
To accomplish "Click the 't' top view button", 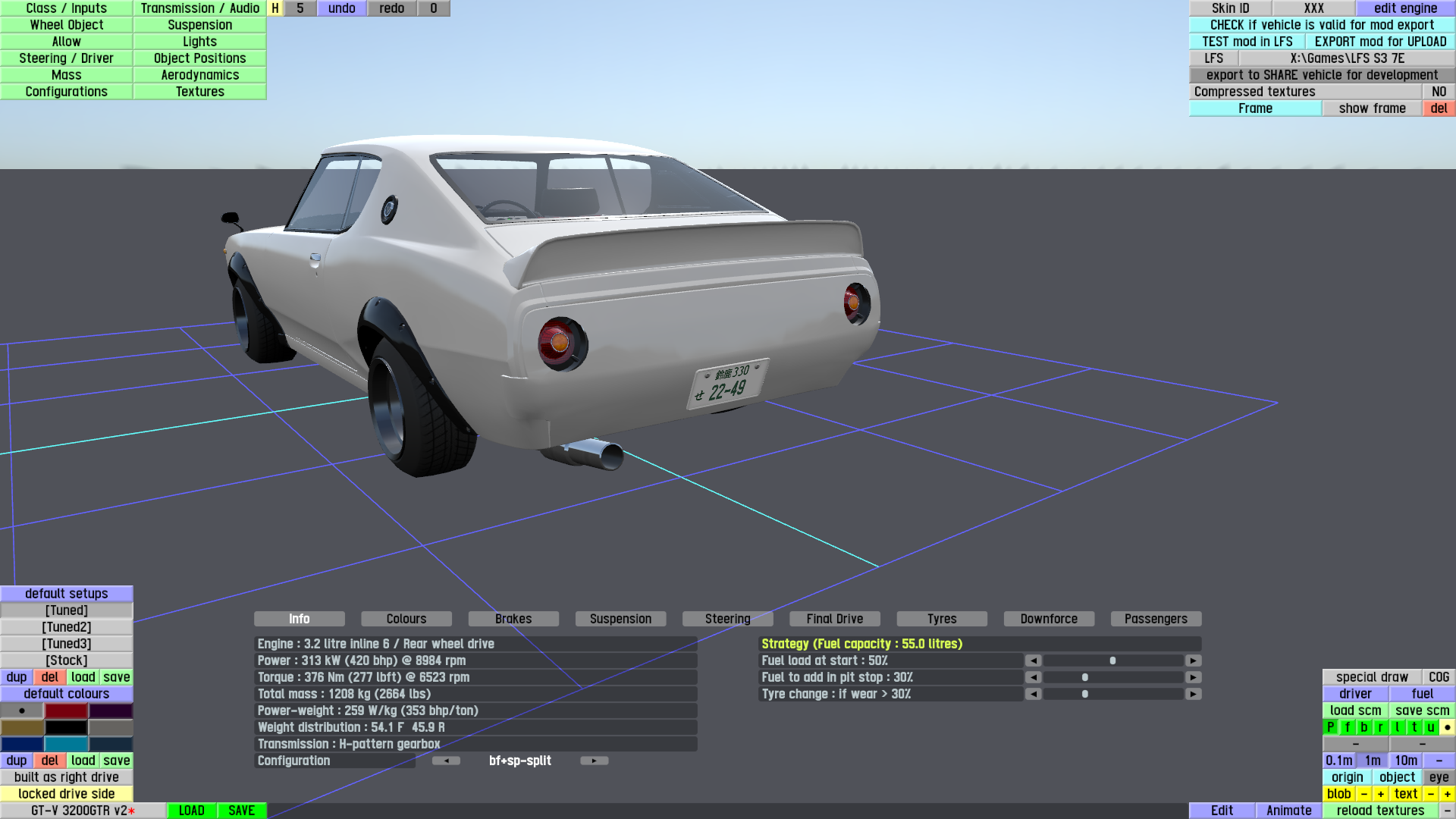I will (1414, 727).
